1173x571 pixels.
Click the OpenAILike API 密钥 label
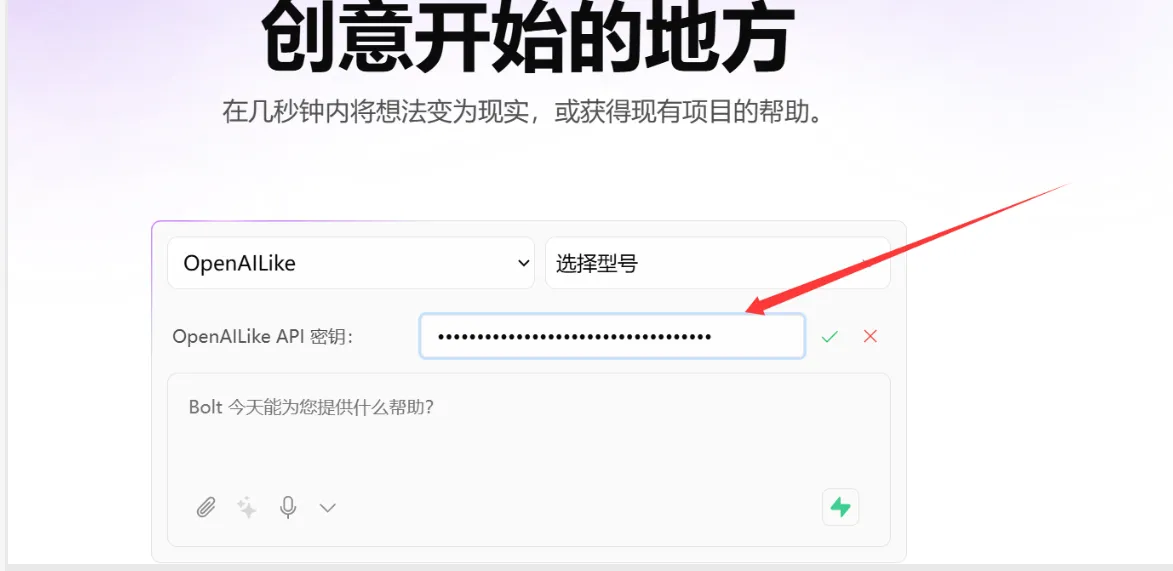pyautogui.click(x=263, y=337)
